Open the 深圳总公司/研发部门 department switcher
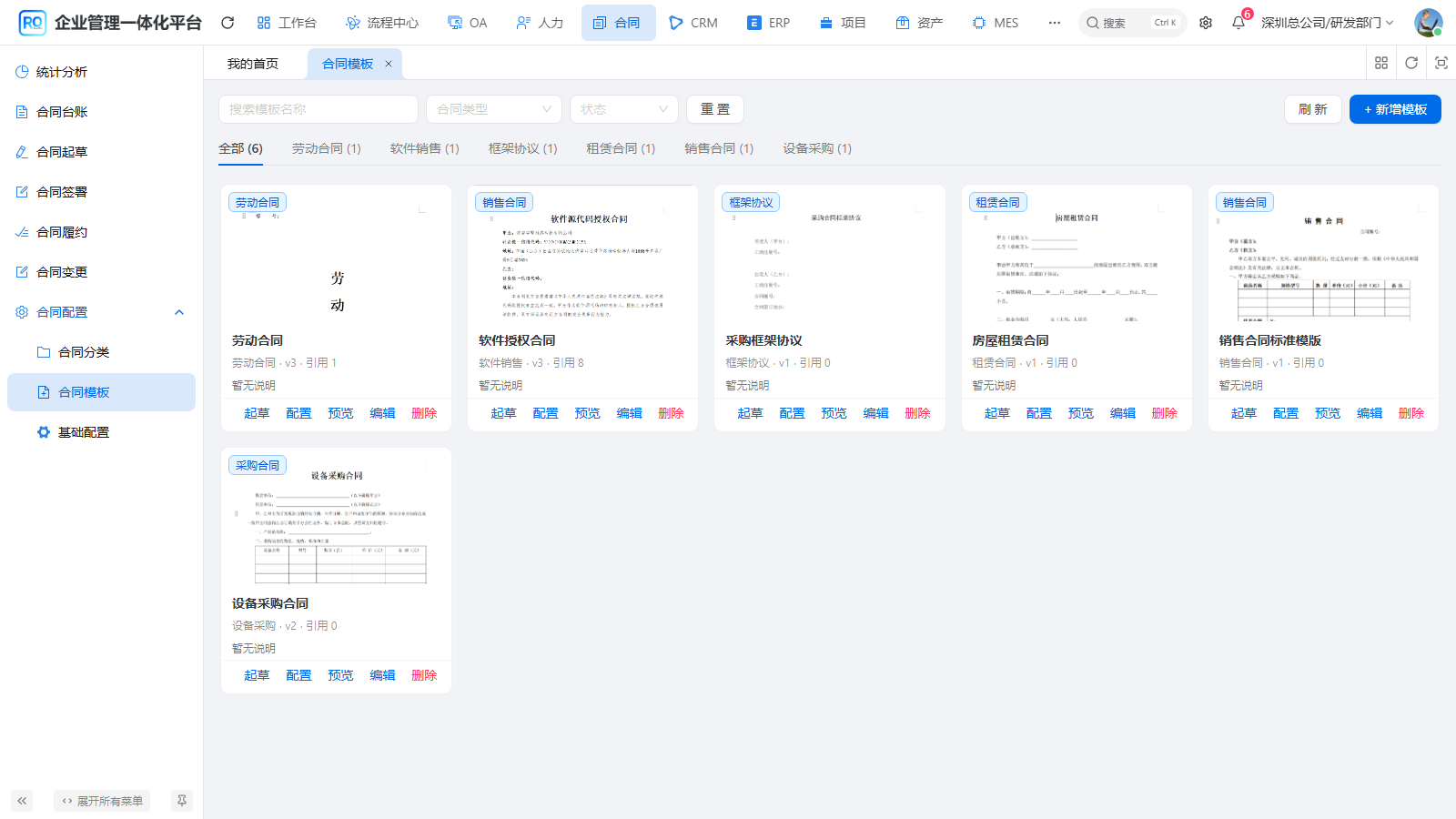1456x819 pixels. coord(1327,23)
